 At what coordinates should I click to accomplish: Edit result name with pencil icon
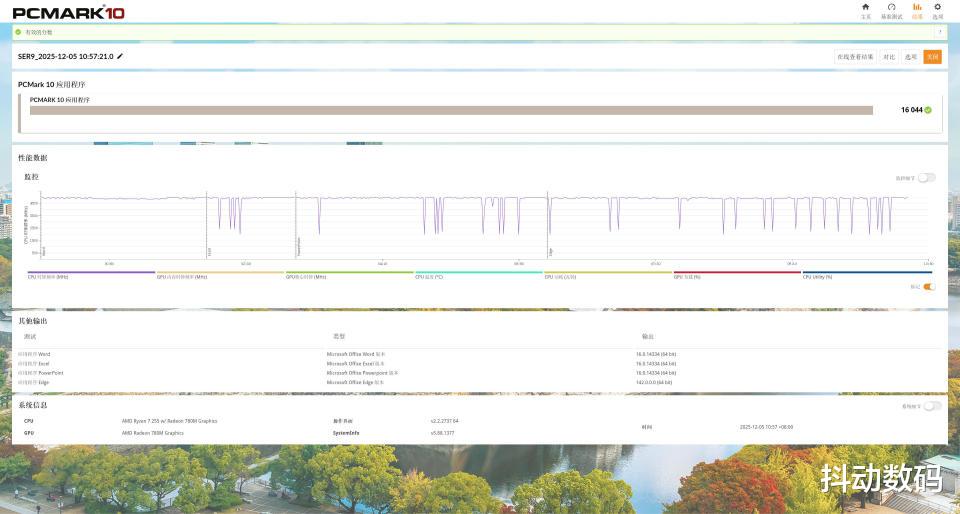click(120, 56)
